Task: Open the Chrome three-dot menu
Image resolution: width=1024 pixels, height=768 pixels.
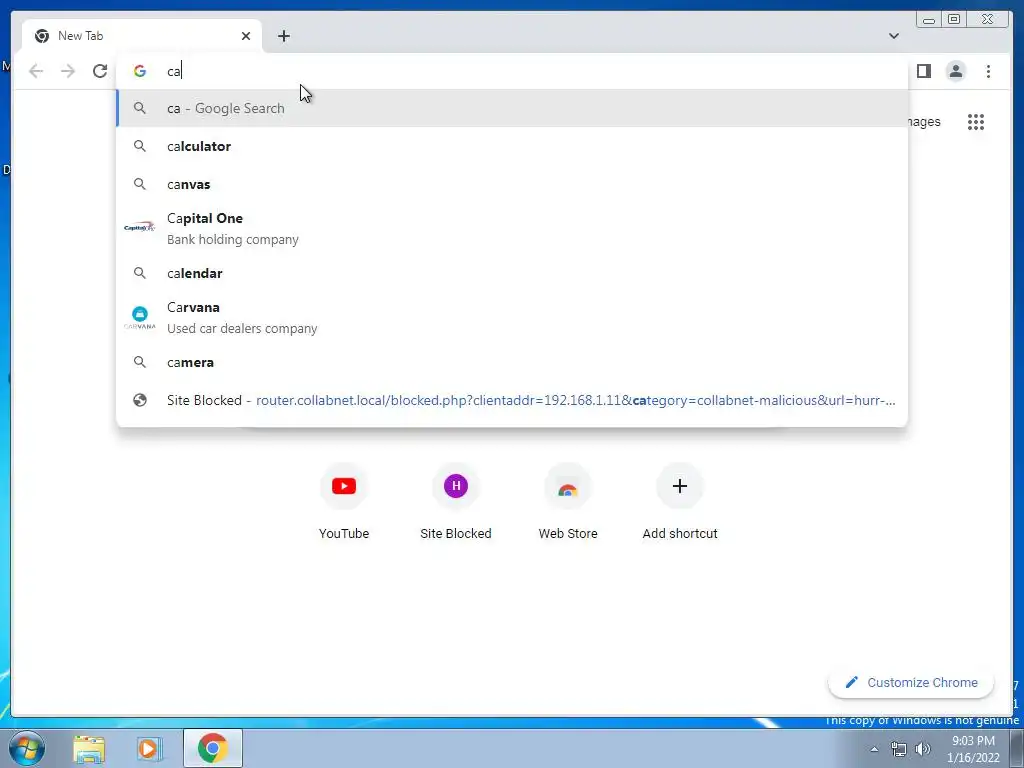Action: tap(988, 71)
